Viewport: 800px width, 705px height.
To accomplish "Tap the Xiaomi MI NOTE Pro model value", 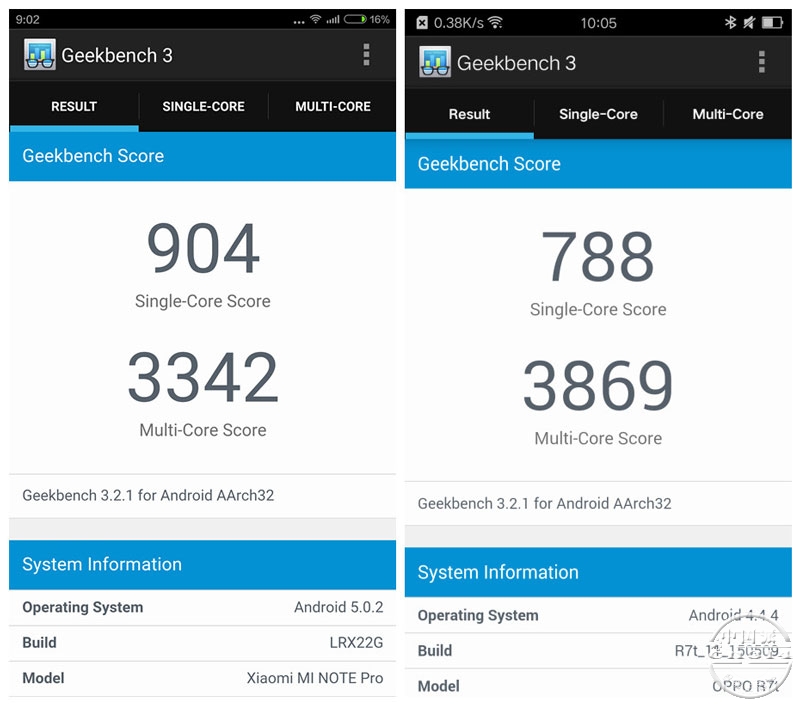I will coord(315,678).
